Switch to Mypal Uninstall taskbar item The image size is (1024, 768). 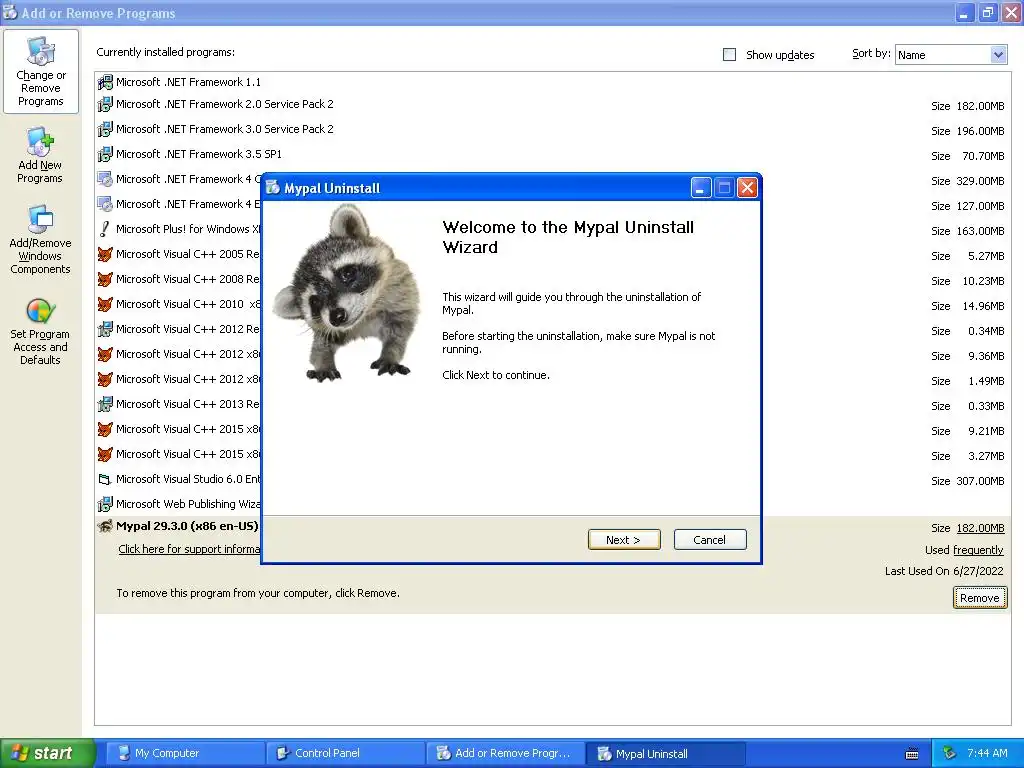pyautogui.click(x=665, y=754)
